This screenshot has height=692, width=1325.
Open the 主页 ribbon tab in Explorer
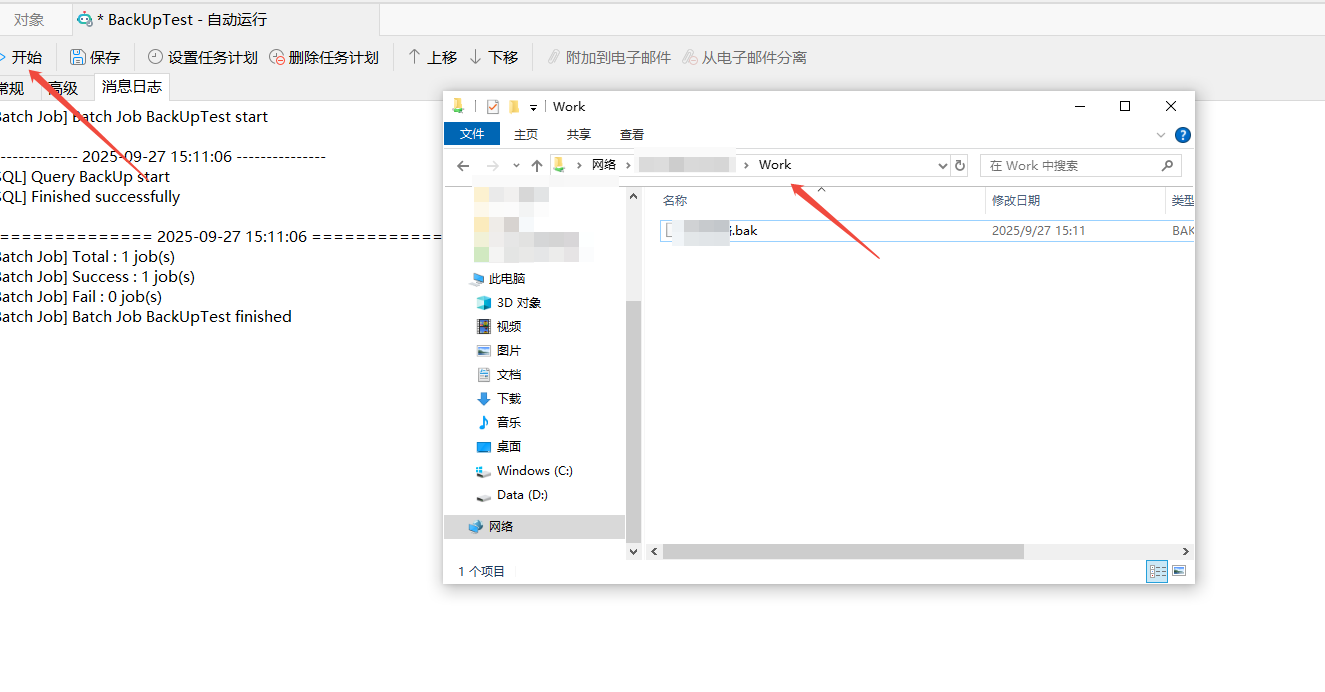tap(526, 134)
